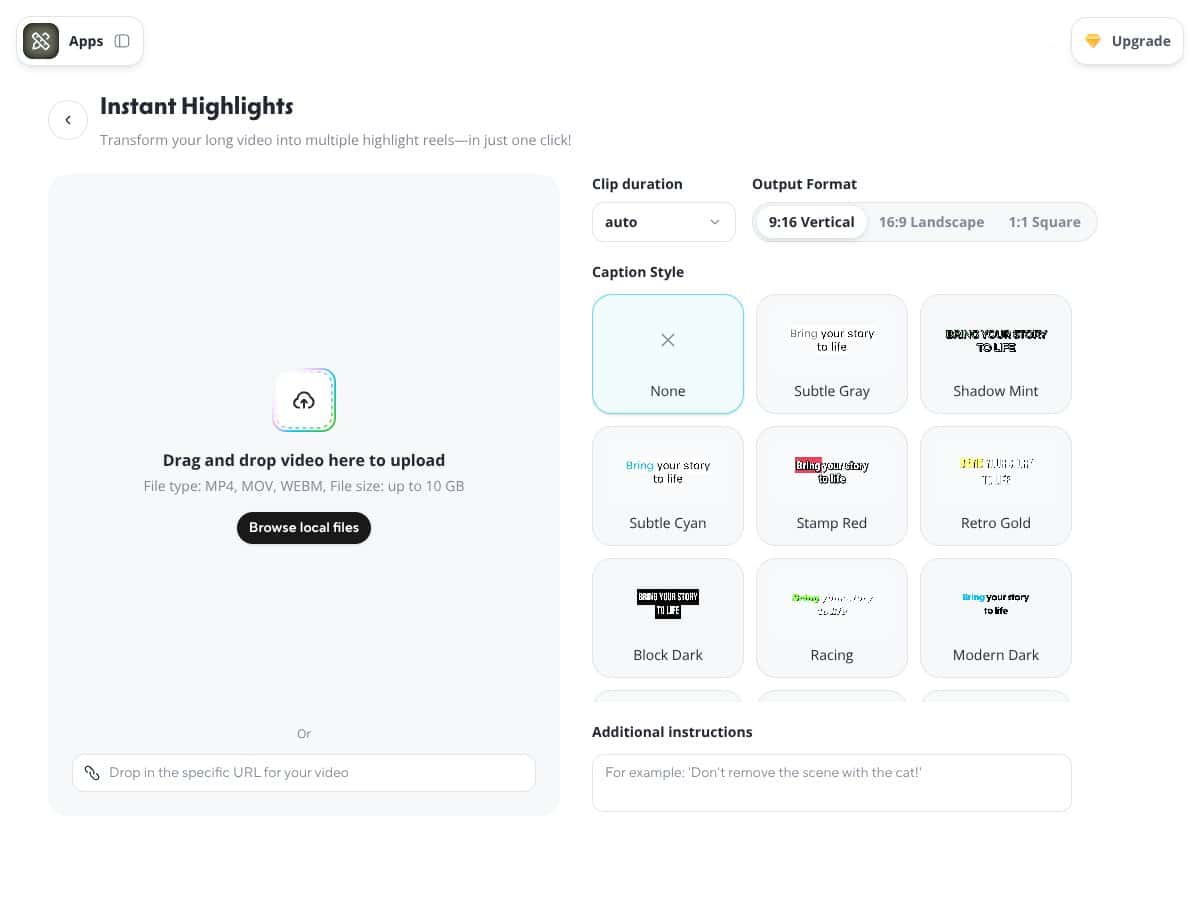This screenshot has height=900, width=1200.
Task: Click the 'Additional instructions' label
Action: click(x=672, y=732)
